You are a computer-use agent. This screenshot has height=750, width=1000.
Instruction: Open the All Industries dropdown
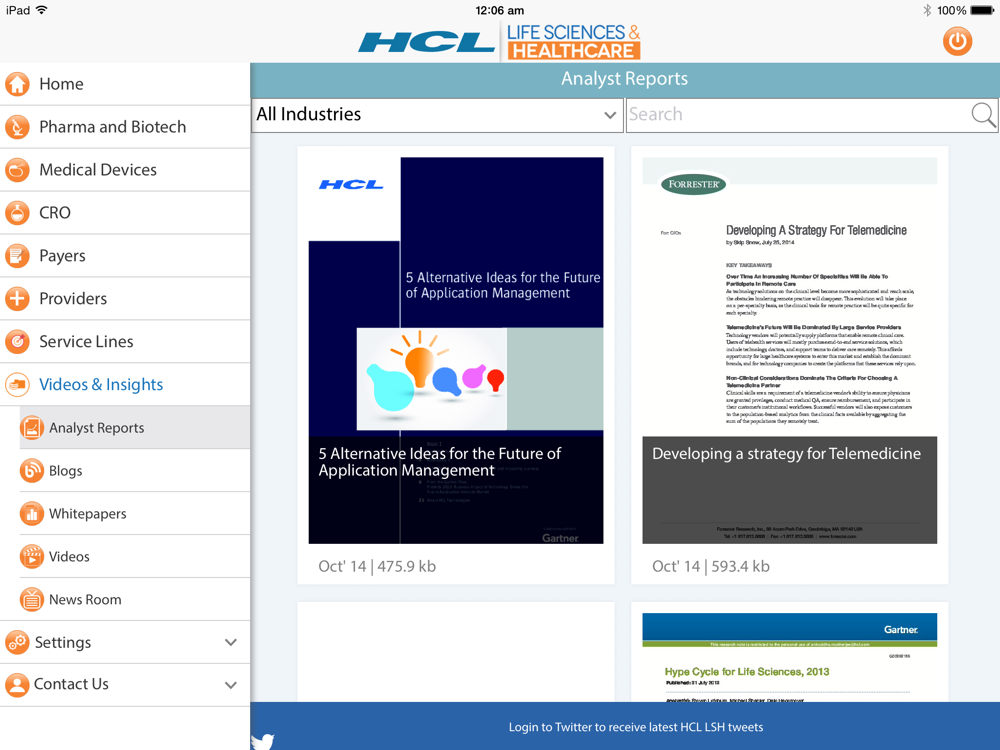438,115
